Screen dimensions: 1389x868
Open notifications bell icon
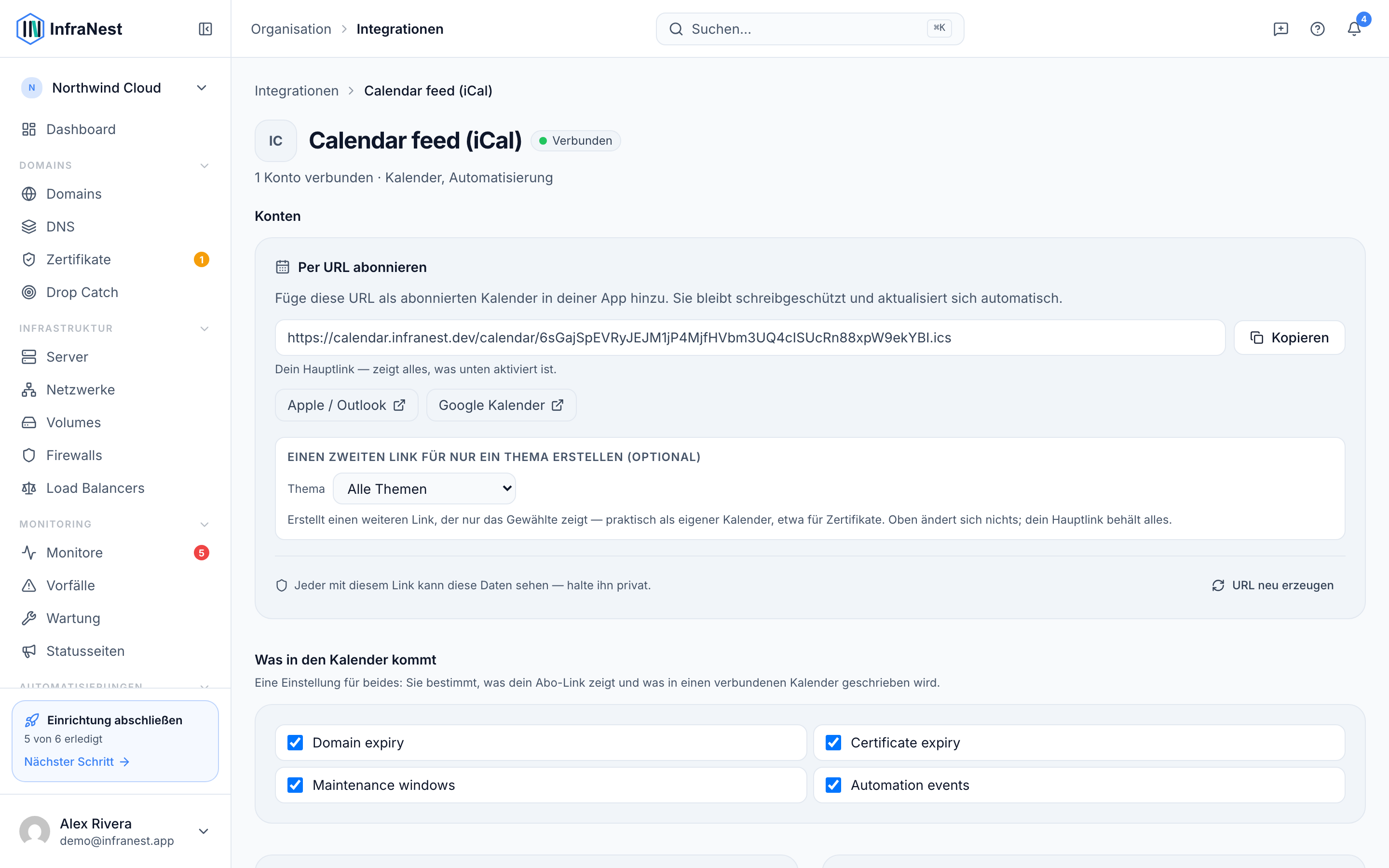coord(1354,29)
